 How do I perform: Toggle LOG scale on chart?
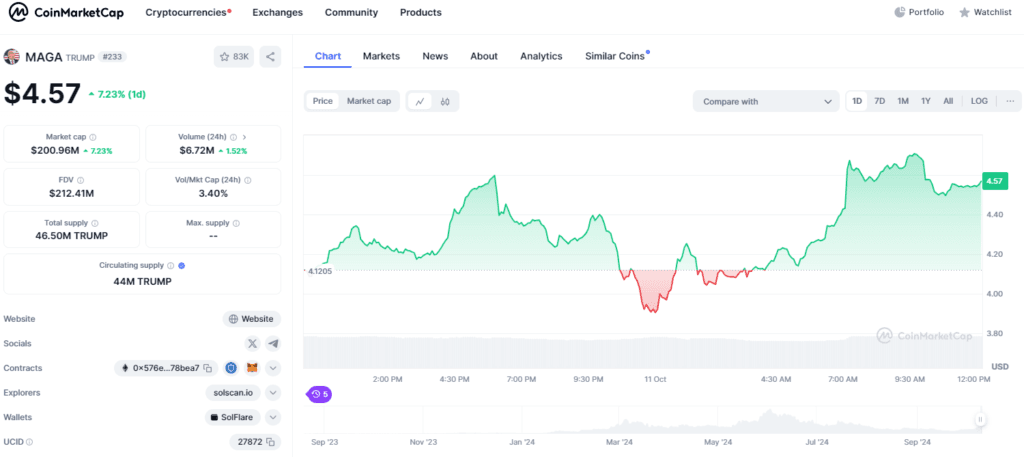(979, 101)
